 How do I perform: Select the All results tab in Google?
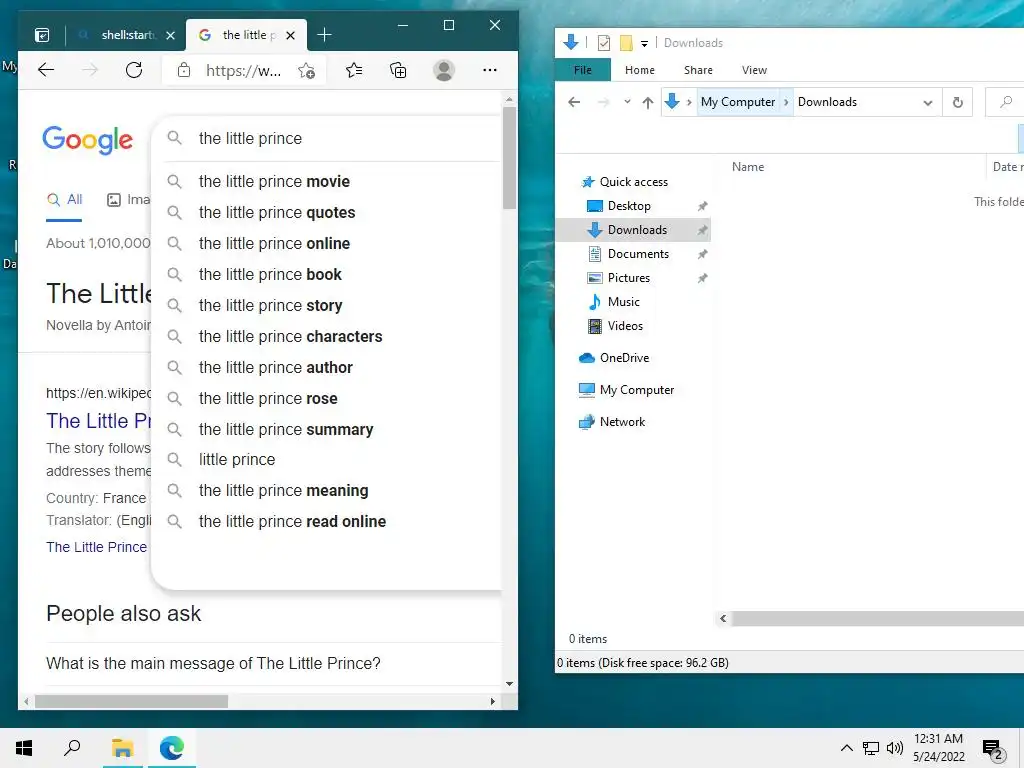pyautogui.click(x=64, y=200)
